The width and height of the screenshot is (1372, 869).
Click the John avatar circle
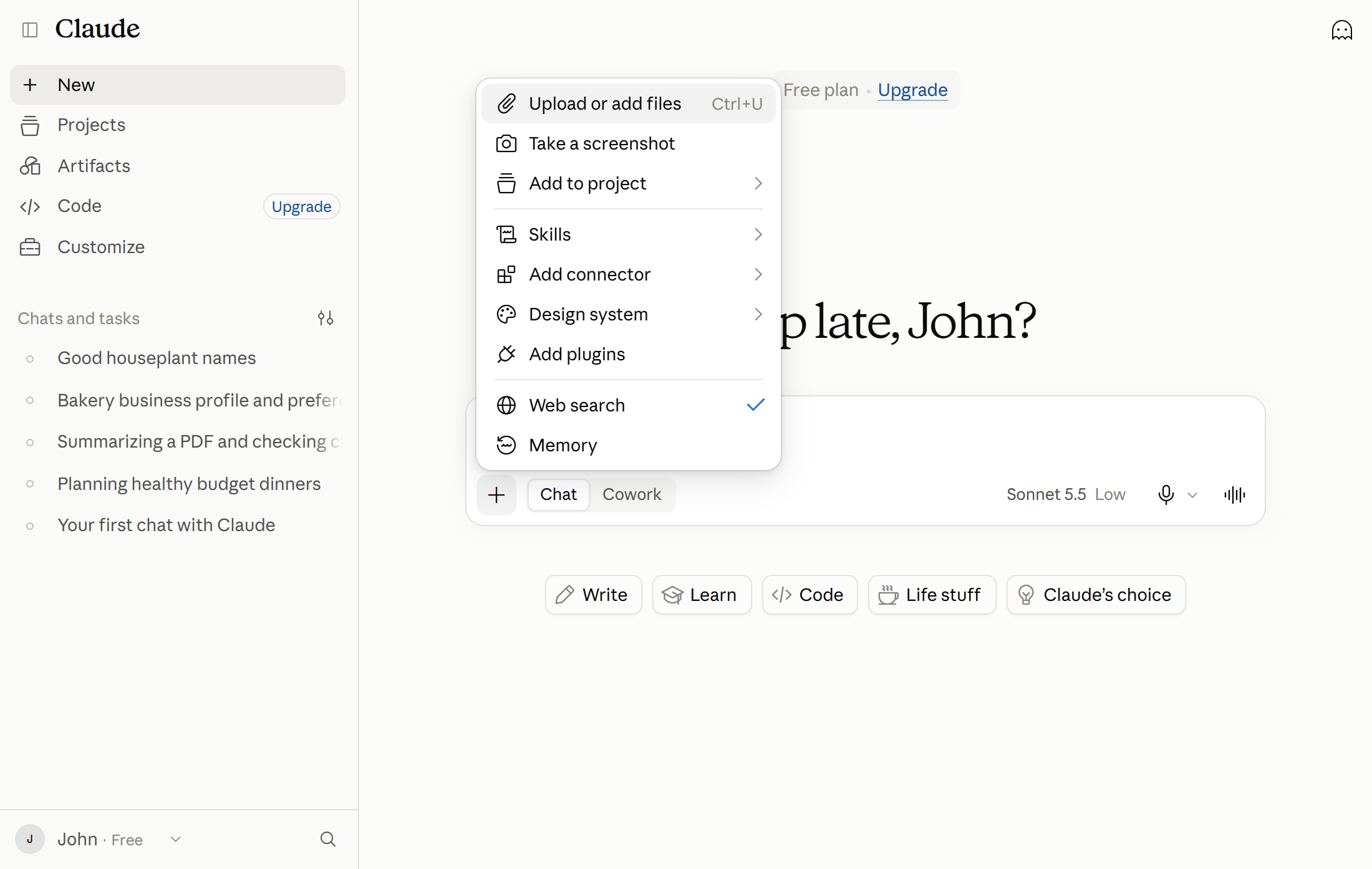click(x=30, y=839)
